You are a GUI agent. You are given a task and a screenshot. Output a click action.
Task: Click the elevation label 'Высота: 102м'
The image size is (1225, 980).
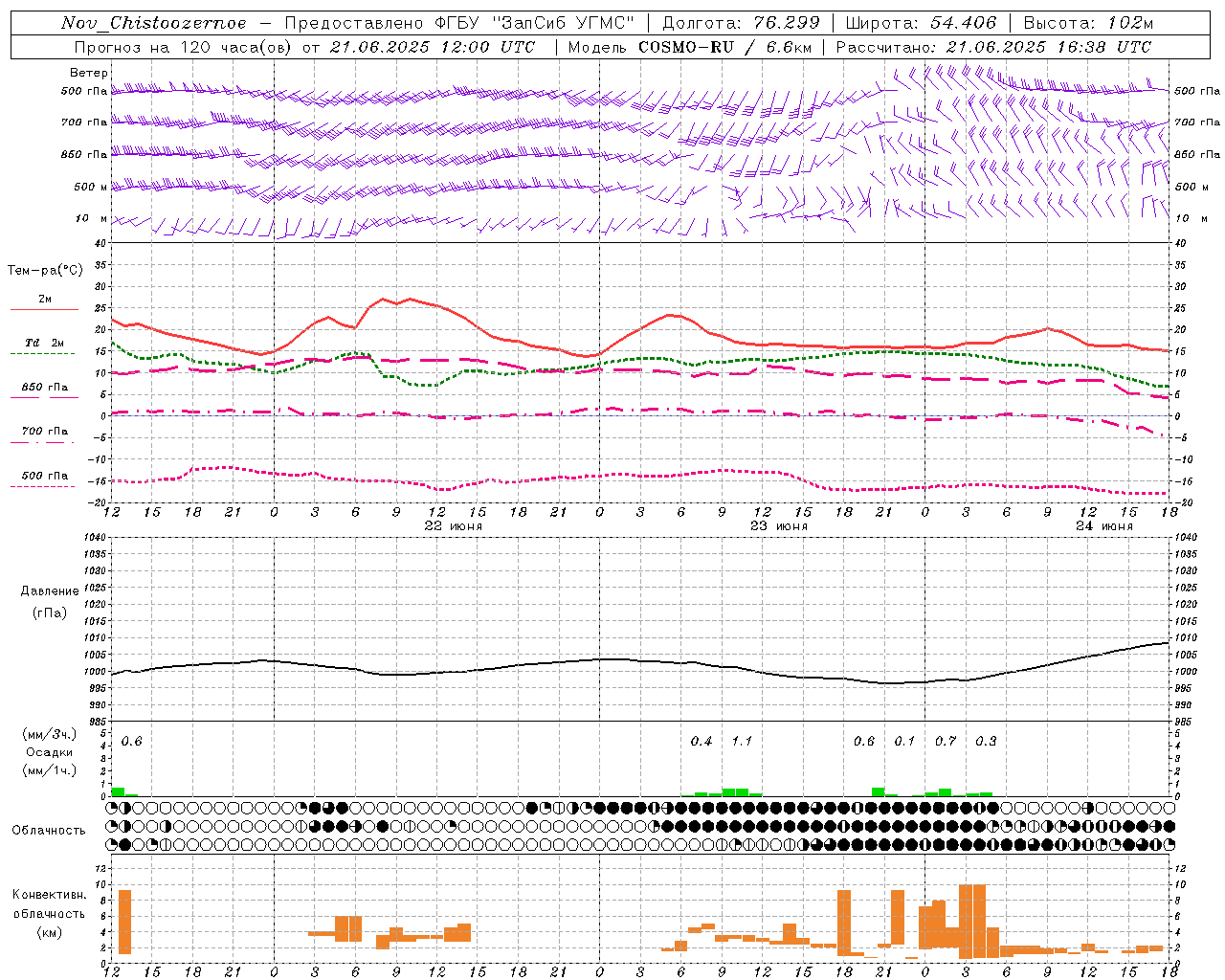point(1088,23)
